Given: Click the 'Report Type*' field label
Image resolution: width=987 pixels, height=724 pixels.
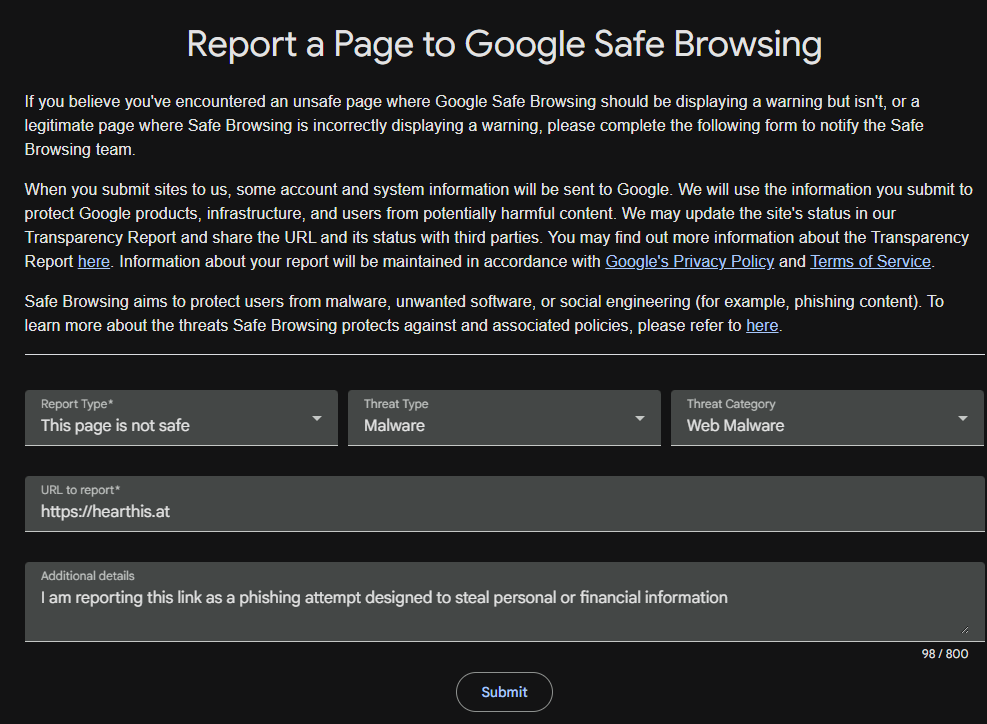Looking at the screenshot, I should pos(77,404).
